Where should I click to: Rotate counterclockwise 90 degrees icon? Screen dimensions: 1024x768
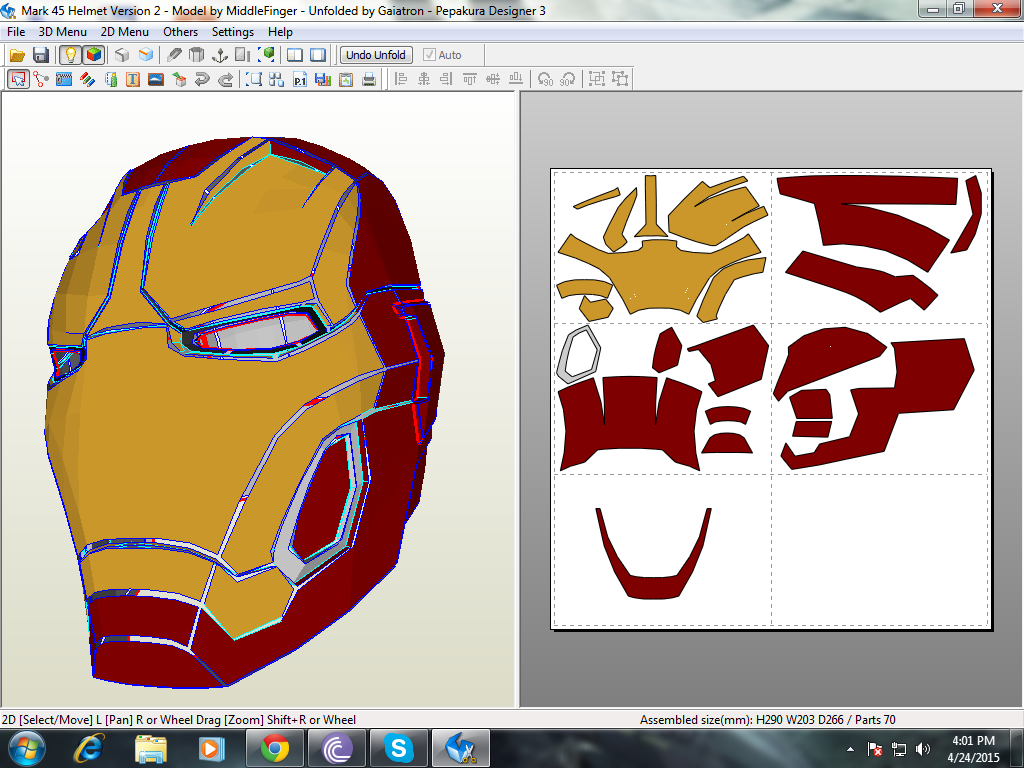pyautogui.click(x=545, y=80)
